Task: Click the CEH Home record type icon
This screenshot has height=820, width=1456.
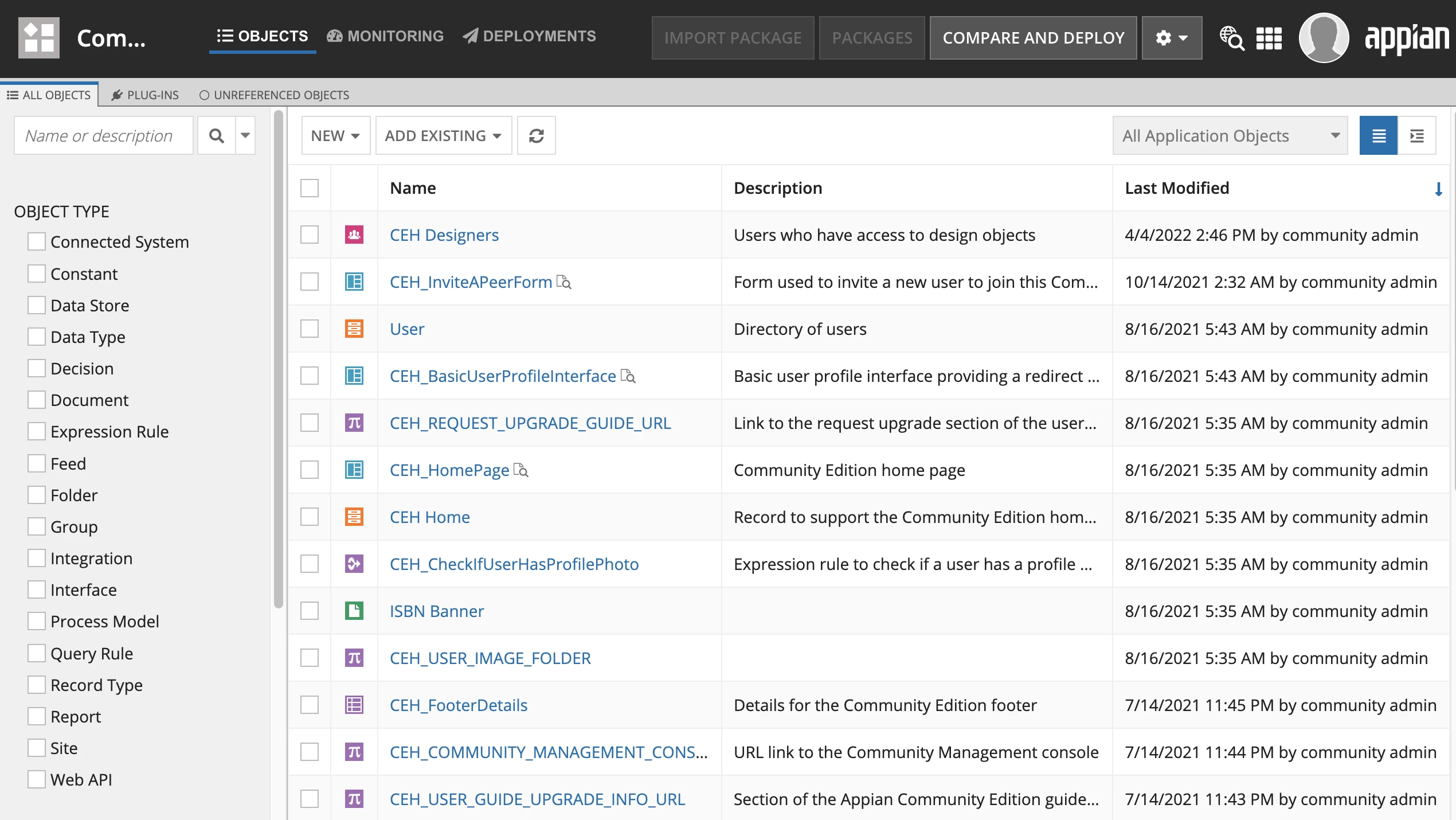Action: [x=354, y=517]
